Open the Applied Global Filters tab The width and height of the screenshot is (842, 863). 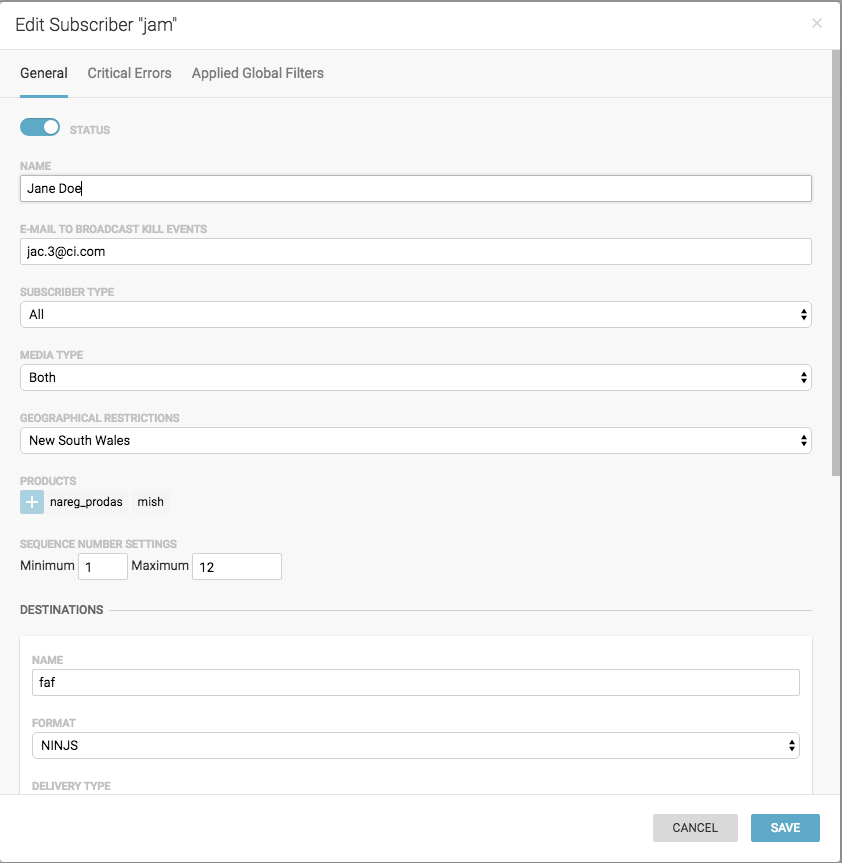click(257, 73)
